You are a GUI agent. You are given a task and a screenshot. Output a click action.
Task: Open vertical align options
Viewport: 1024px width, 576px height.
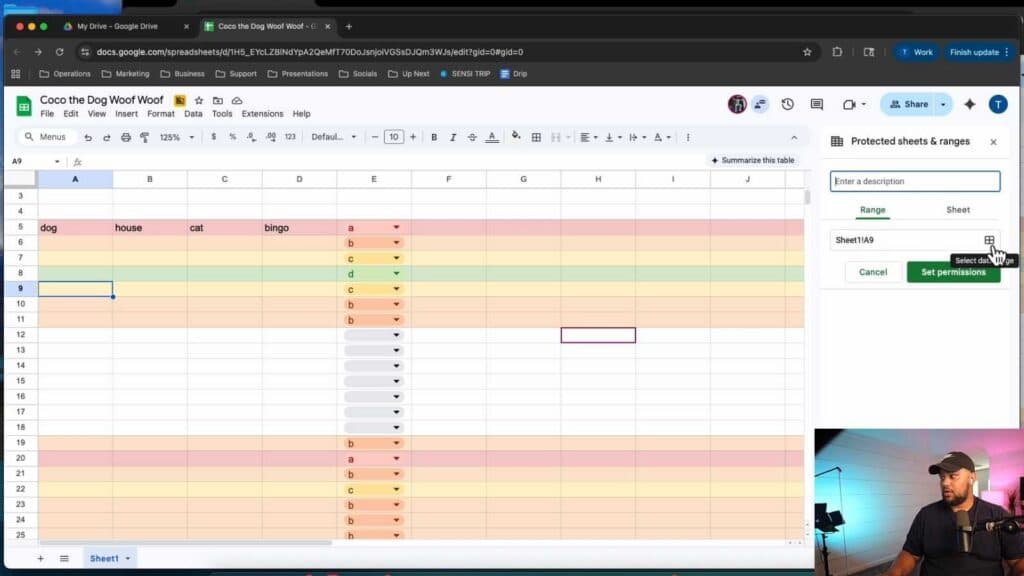pos(613,137)
